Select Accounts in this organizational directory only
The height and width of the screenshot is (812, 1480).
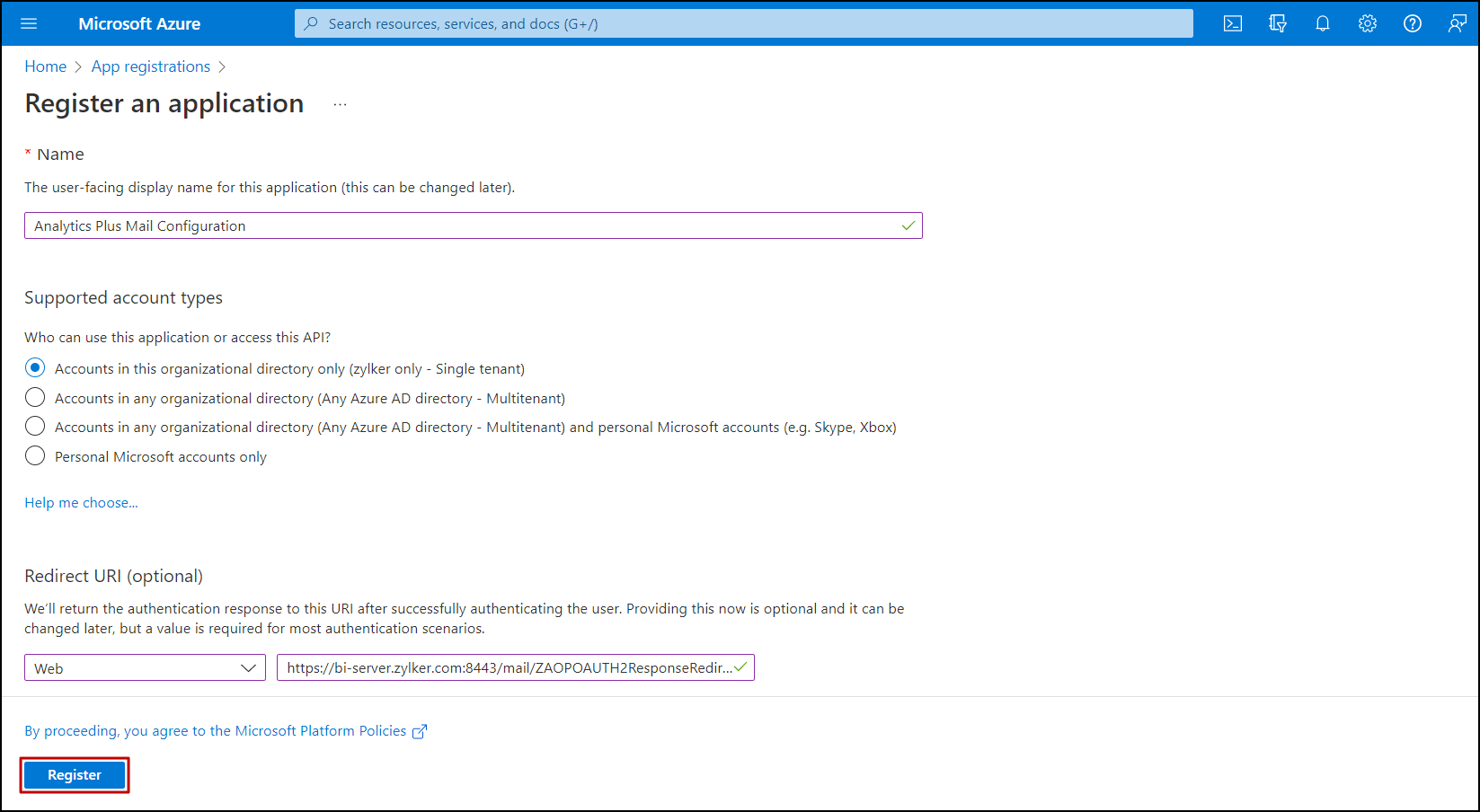coord(35,367)
